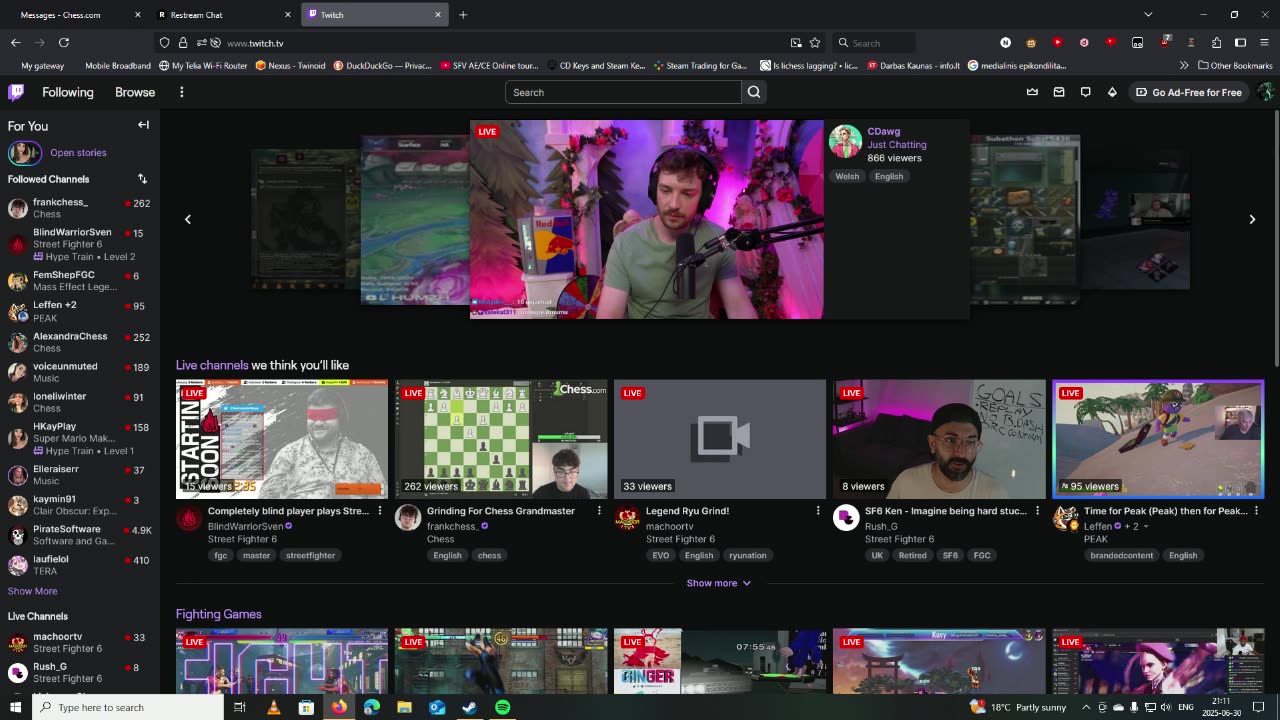Open Twitch whispers chat bubble icon
Screen dimensions: 1280x720
[x=1085, y=92]
